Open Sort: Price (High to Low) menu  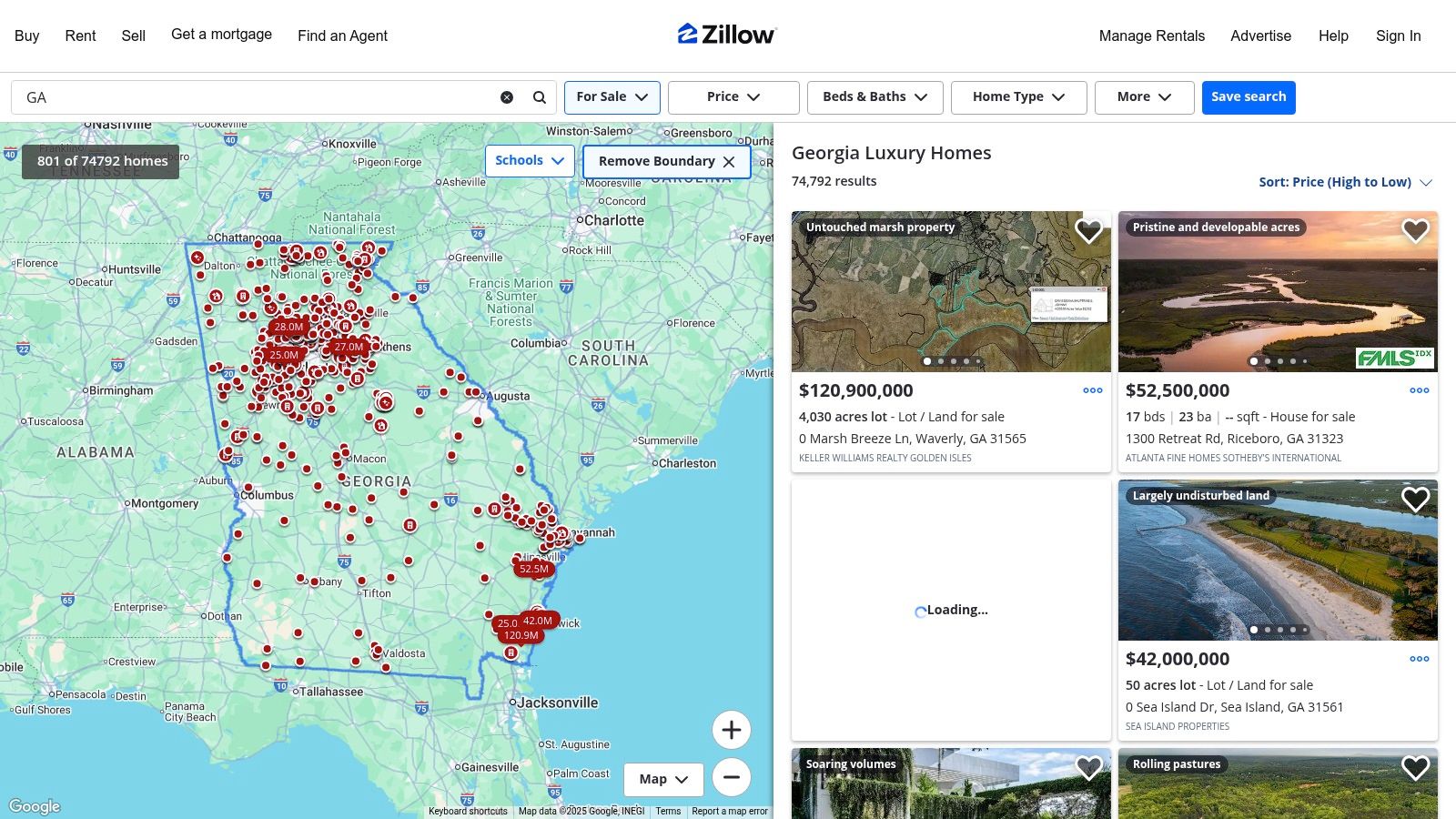click(1345, 182)
